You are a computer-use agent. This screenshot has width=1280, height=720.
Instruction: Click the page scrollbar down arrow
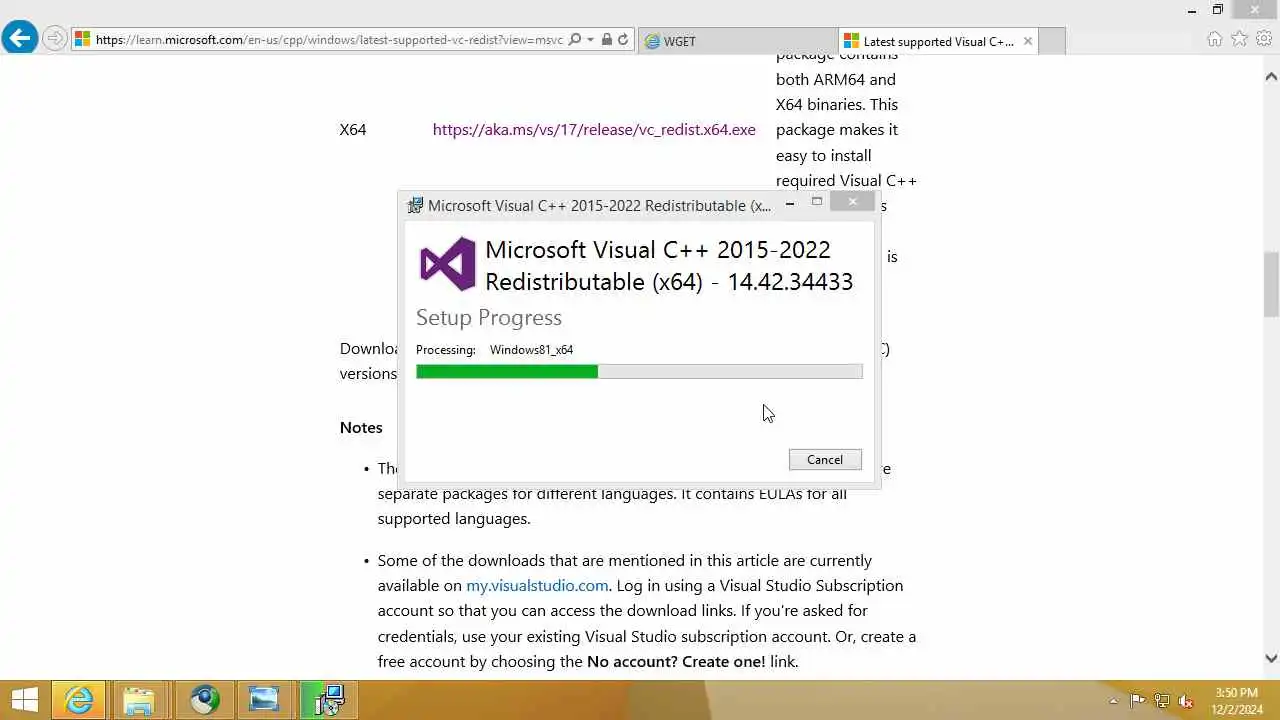1271,658
